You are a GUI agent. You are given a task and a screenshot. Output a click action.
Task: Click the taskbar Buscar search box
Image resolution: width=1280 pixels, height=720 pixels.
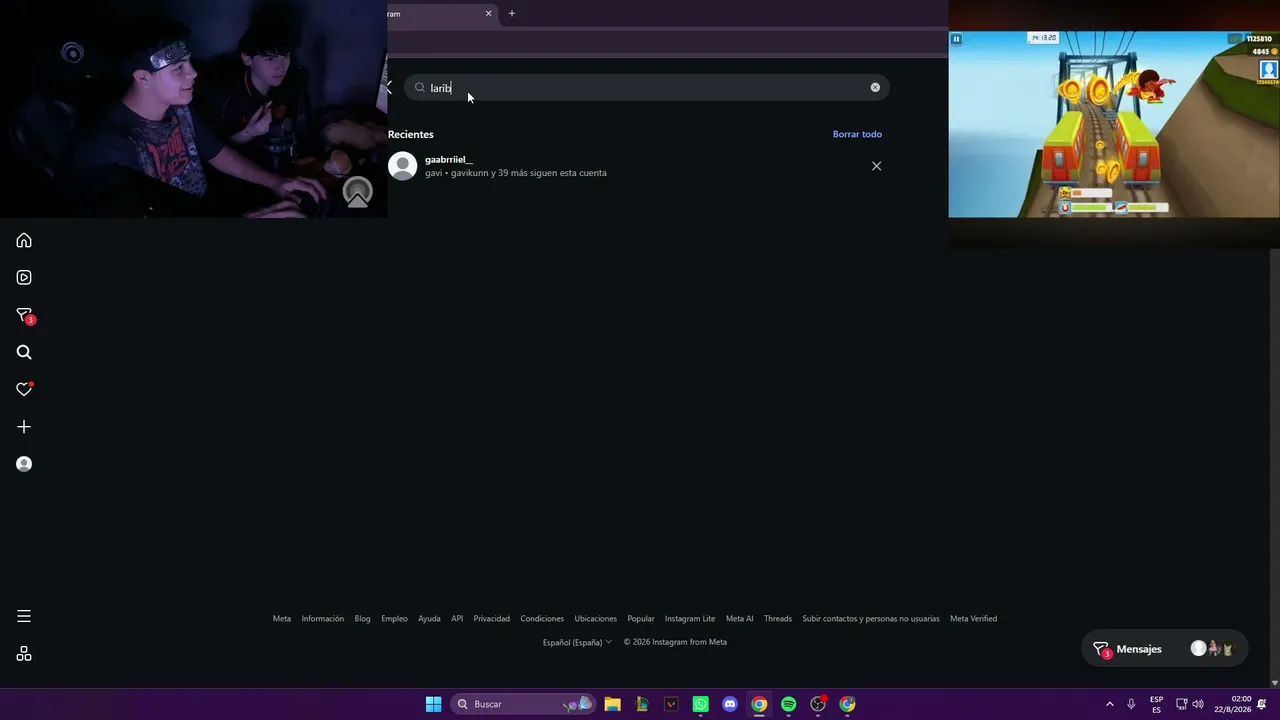[x=522, y=704]
